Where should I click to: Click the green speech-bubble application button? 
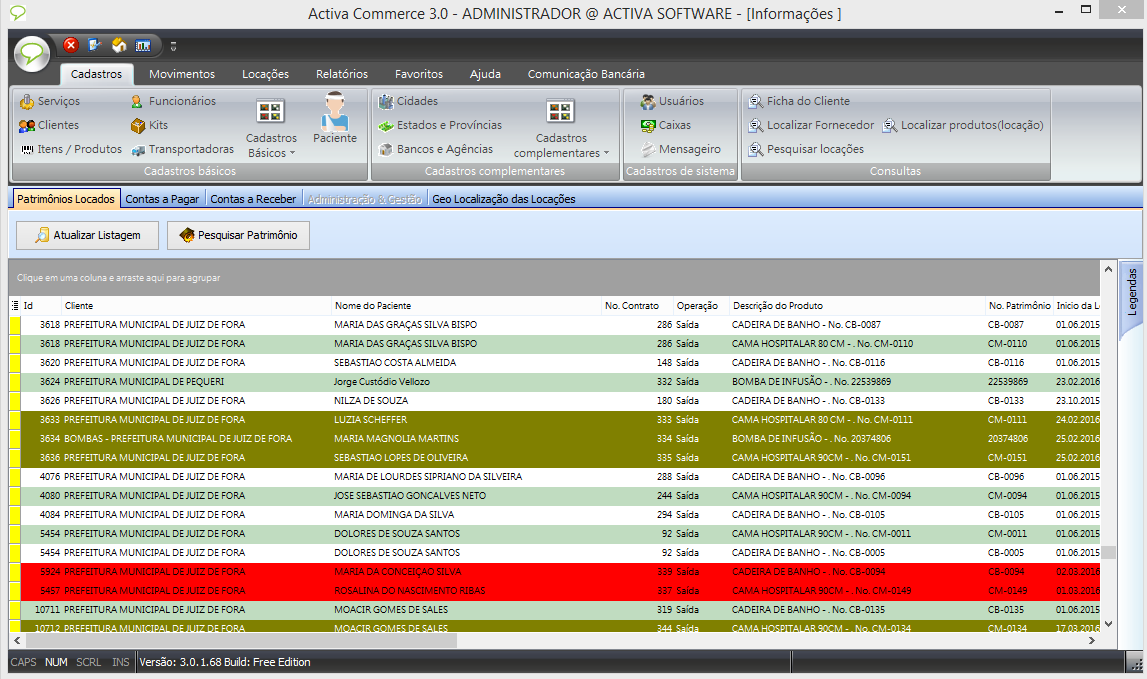click(x=32, y=53)
